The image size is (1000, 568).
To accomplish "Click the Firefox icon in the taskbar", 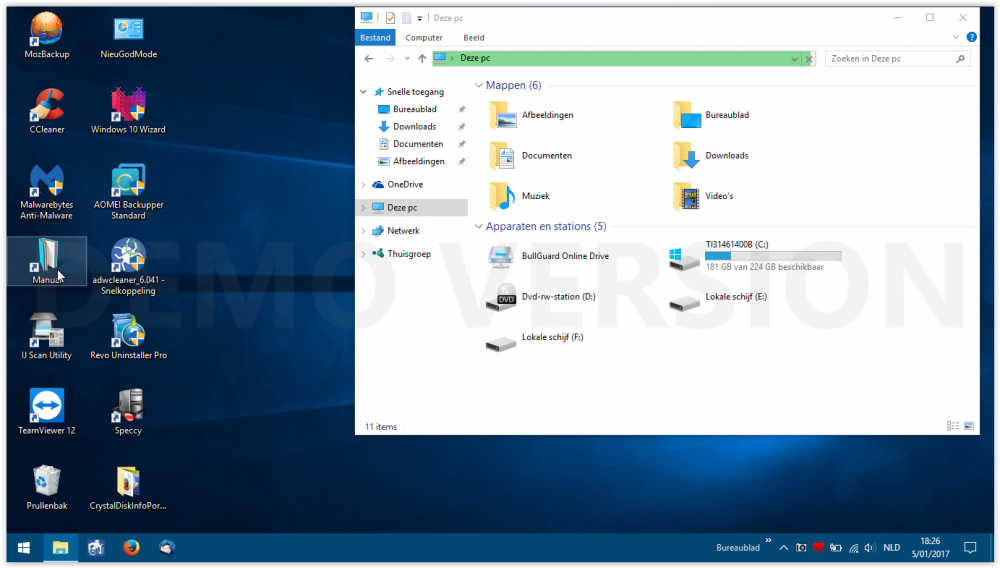I will click(130, 547).
